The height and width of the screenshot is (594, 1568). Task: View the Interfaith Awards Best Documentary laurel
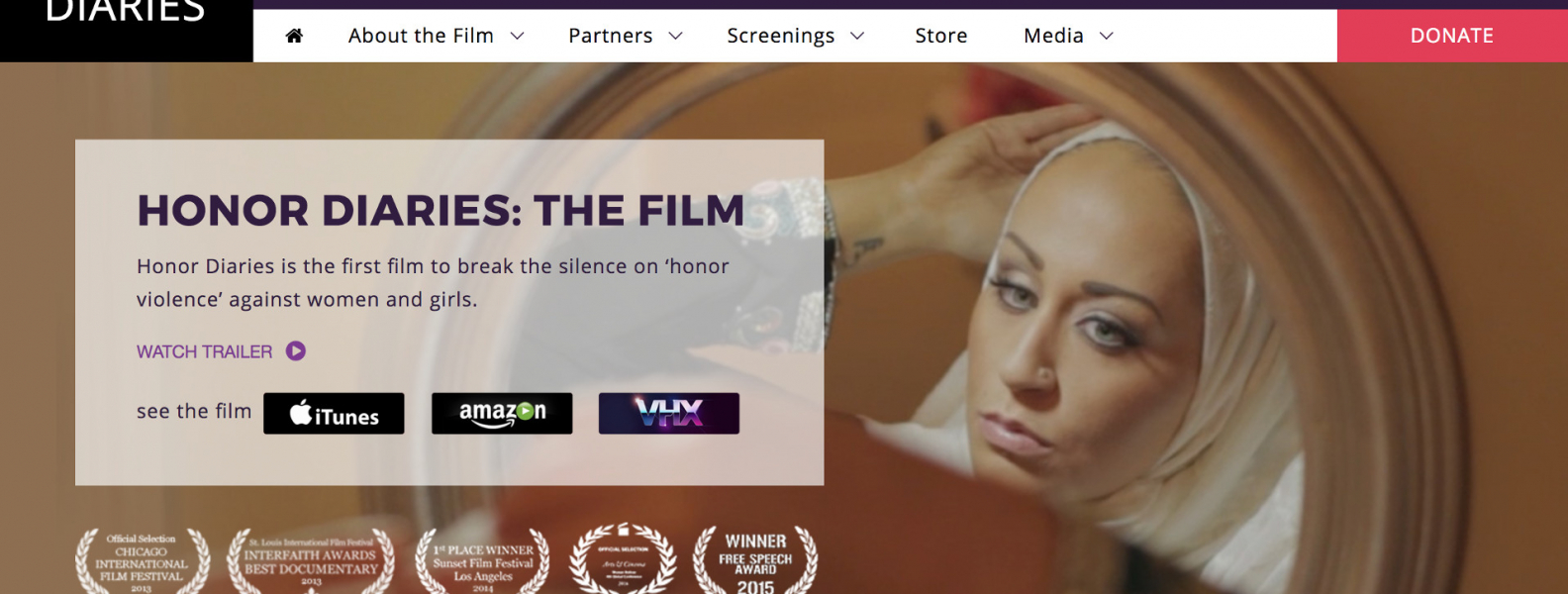tap(311, 561)
